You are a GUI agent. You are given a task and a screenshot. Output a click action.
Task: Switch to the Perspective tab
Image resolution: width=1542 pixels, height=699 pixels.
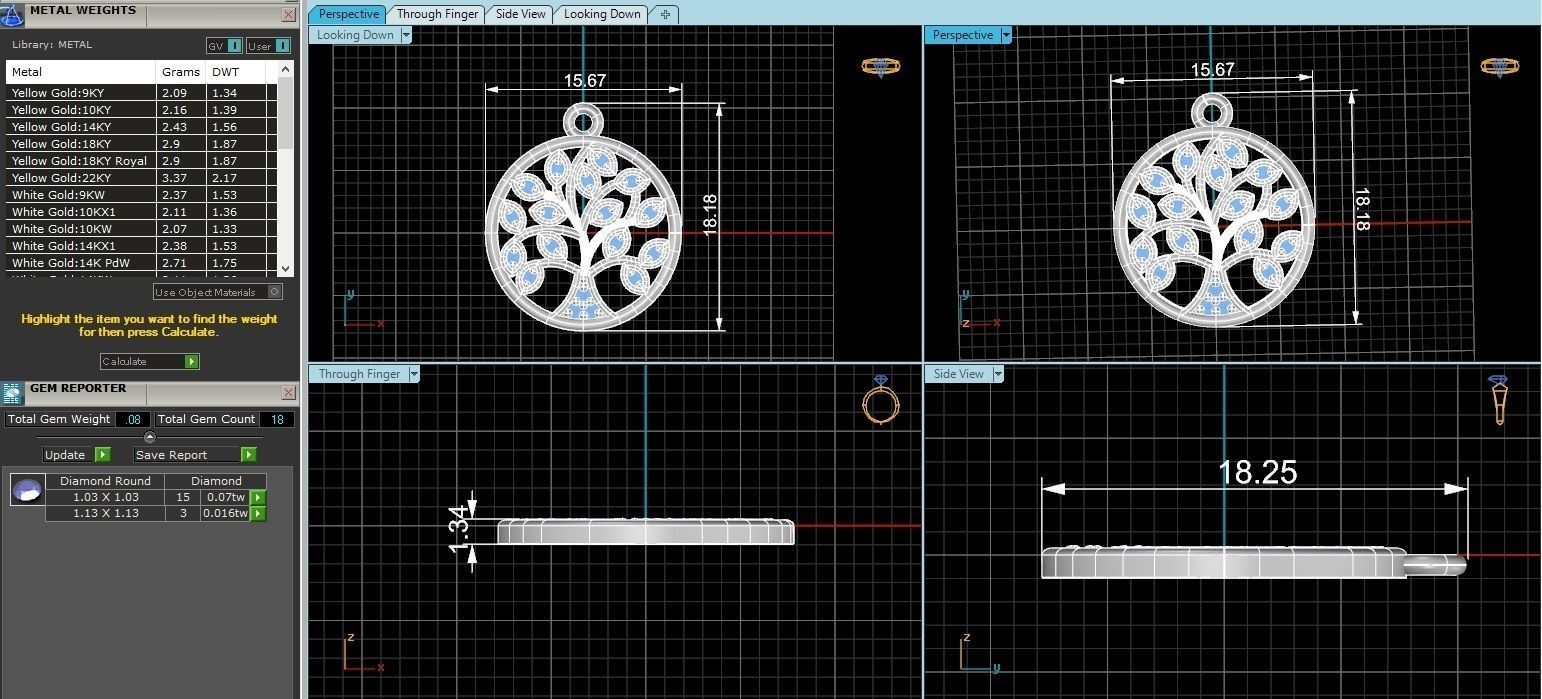348,14
